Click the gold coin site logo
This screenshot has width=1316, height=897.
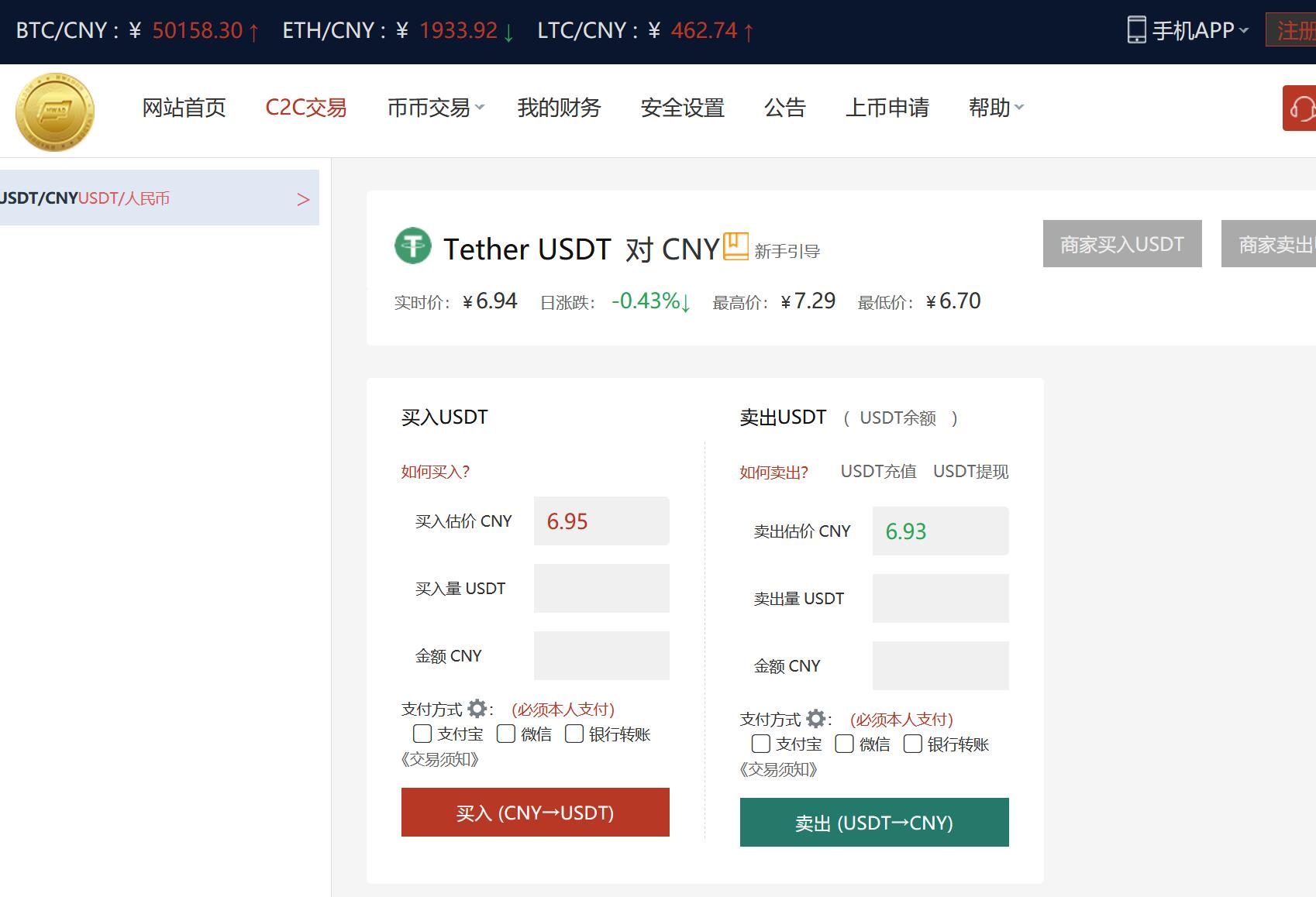[55, 112]
